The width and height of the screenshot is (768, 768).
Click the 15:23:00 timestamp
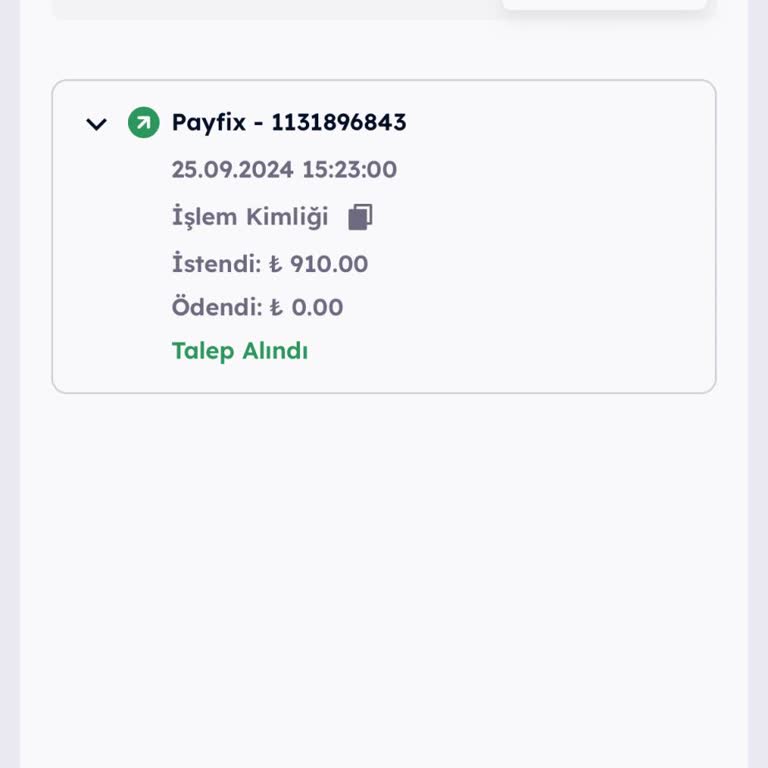pos(349,170)
